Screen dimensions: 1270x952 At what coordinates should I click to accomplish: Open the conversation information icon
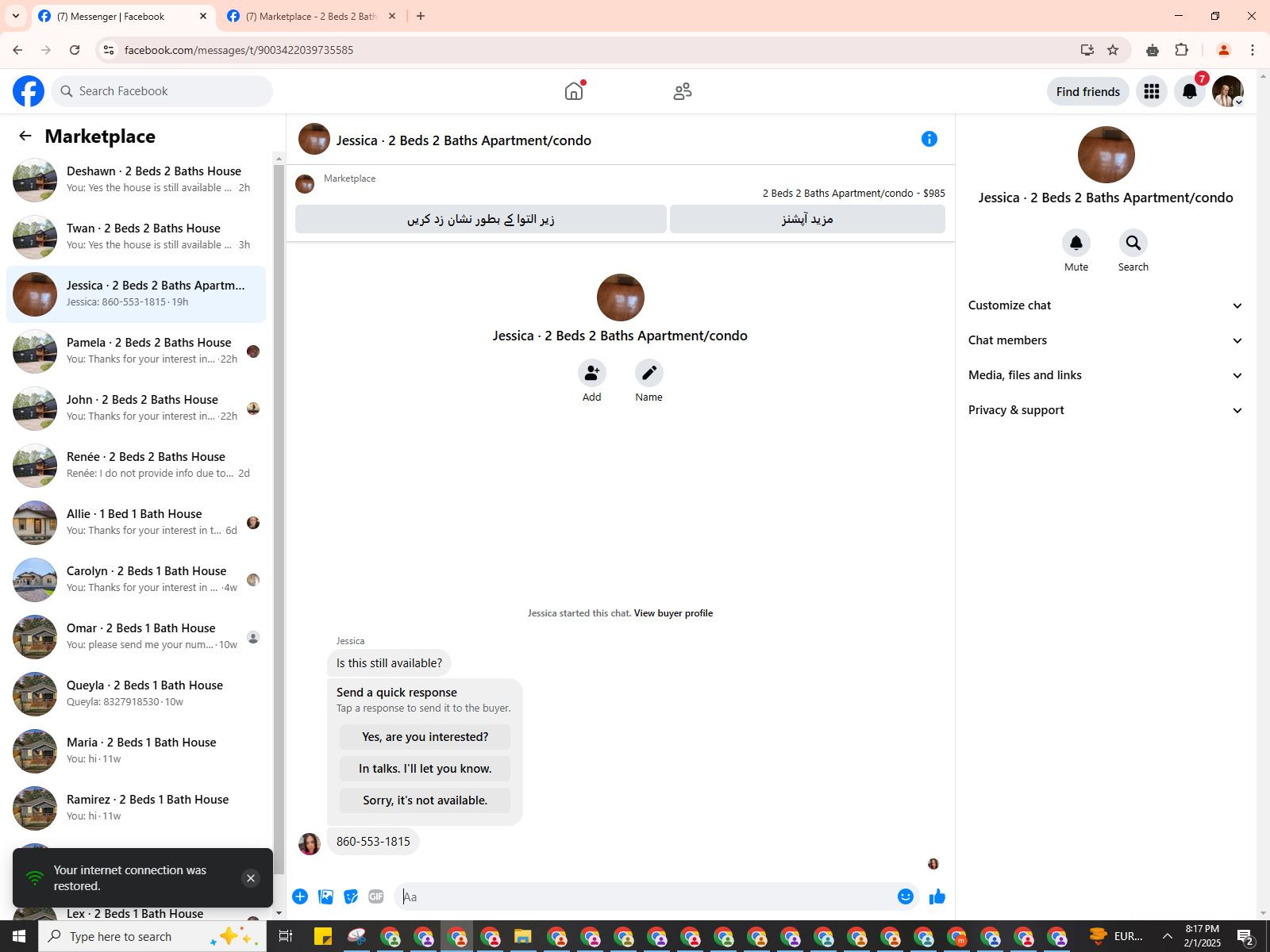click(929, 140)
